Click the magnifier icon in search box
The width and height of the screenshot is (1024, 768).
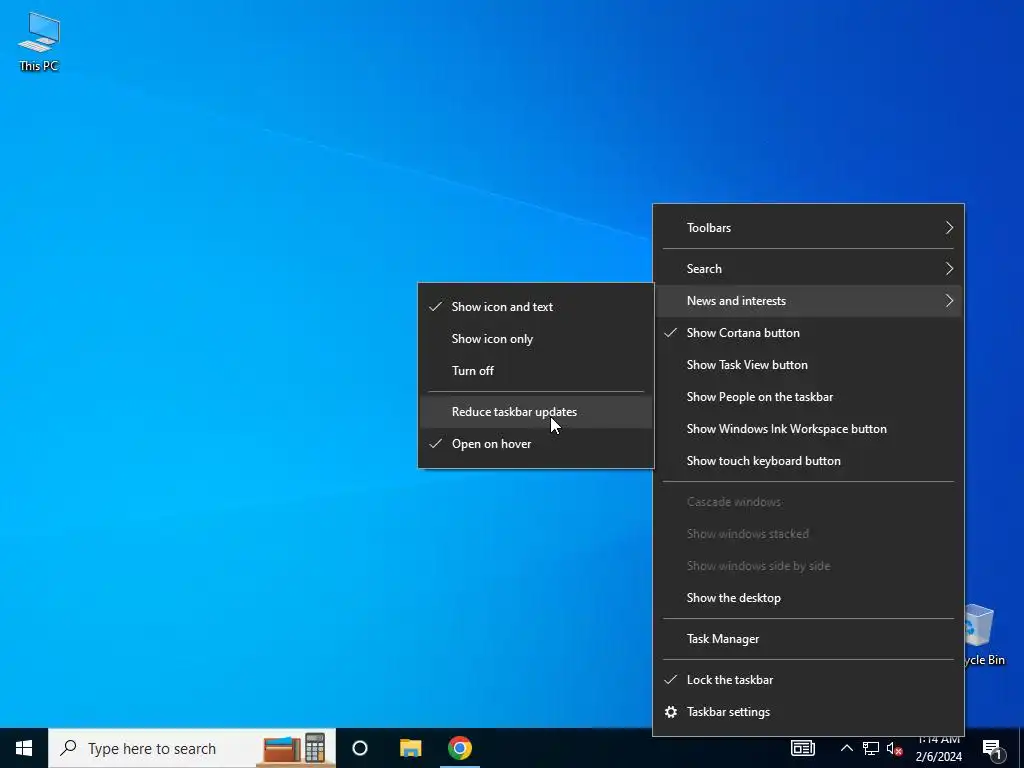[x=68, y=747]
